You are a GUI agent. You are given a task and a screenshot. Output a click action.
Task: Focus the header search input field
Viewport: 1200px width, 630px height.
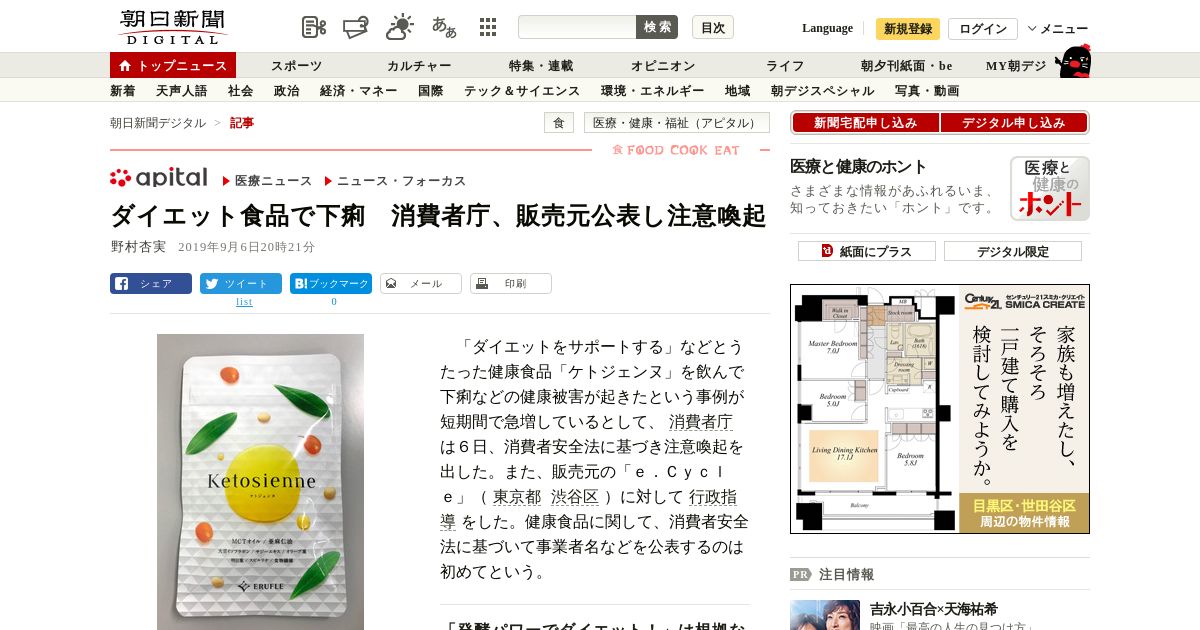[x=577, y=27]
